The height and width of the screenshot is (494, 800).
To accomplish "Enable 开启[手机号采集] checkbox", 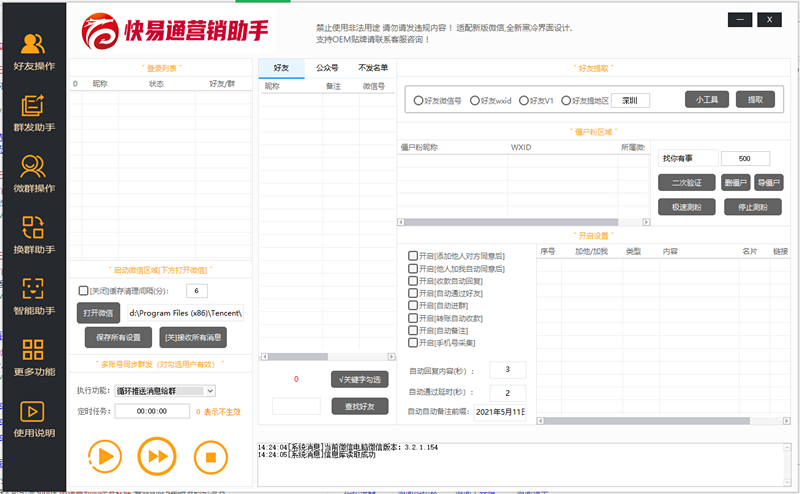I will point(413,342).
